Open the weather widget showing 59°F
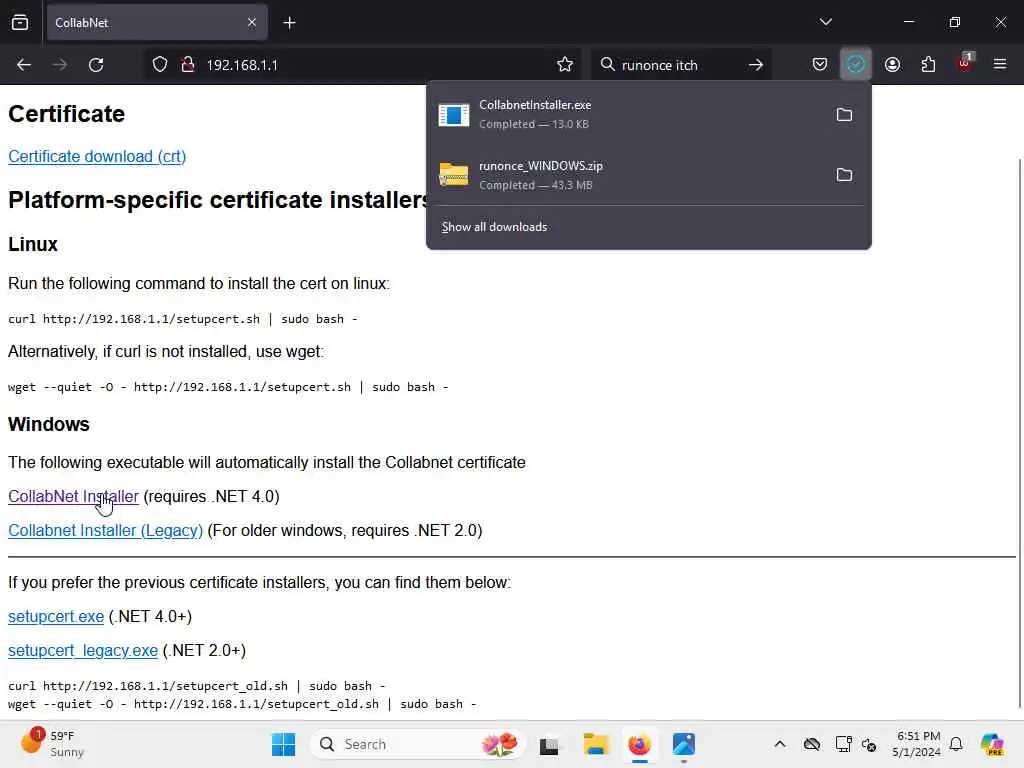1024x768 pixels. point(52,744)
